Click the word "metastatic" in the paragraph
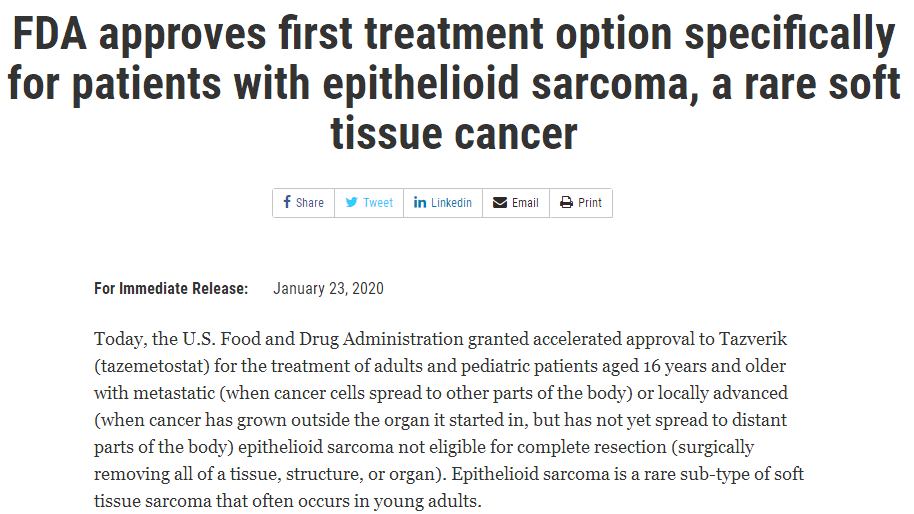This screenshot has height=514, width=914. (x=174, y=393)
